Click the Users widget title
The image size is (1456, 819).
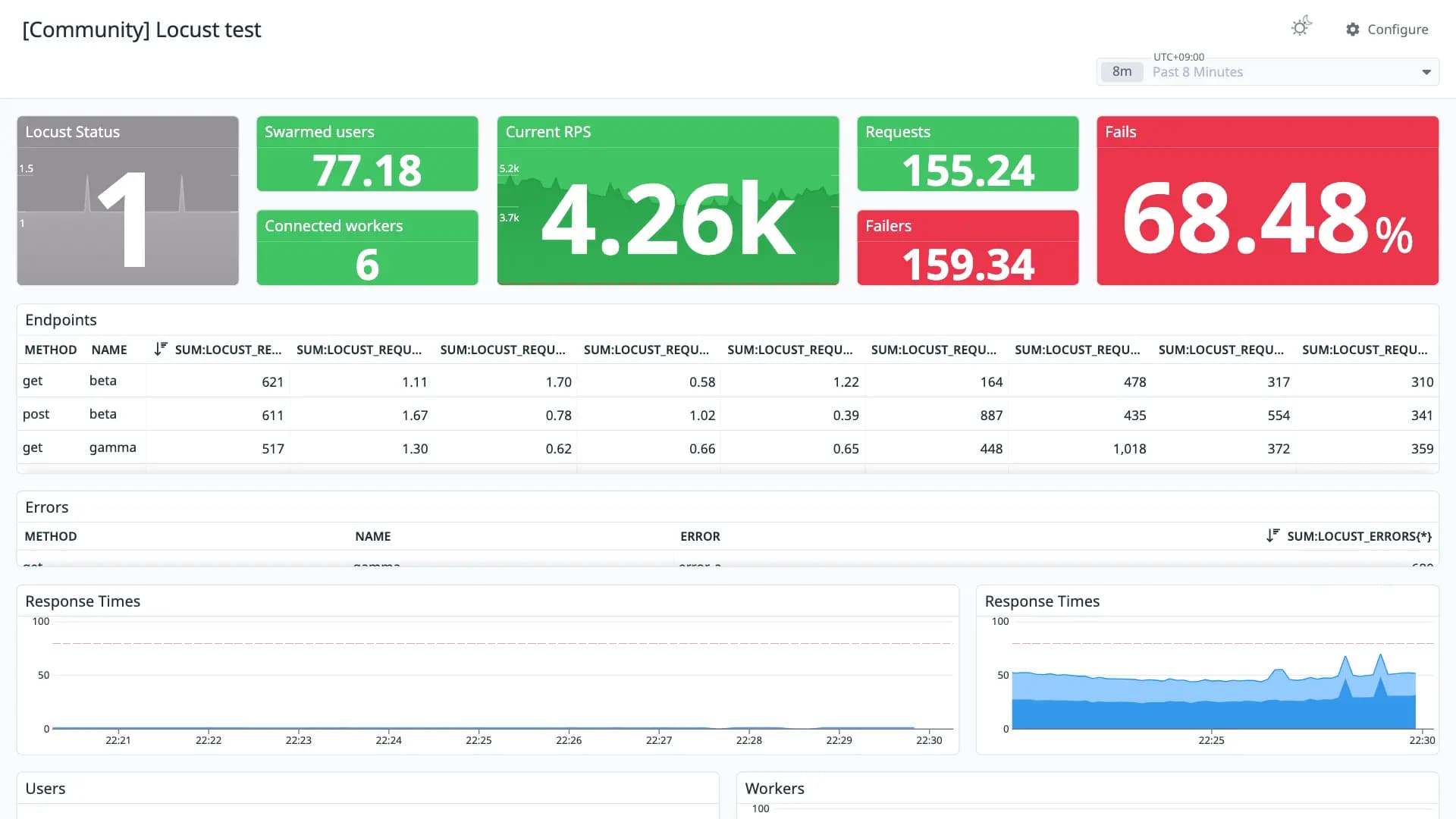tap(45, 789)
